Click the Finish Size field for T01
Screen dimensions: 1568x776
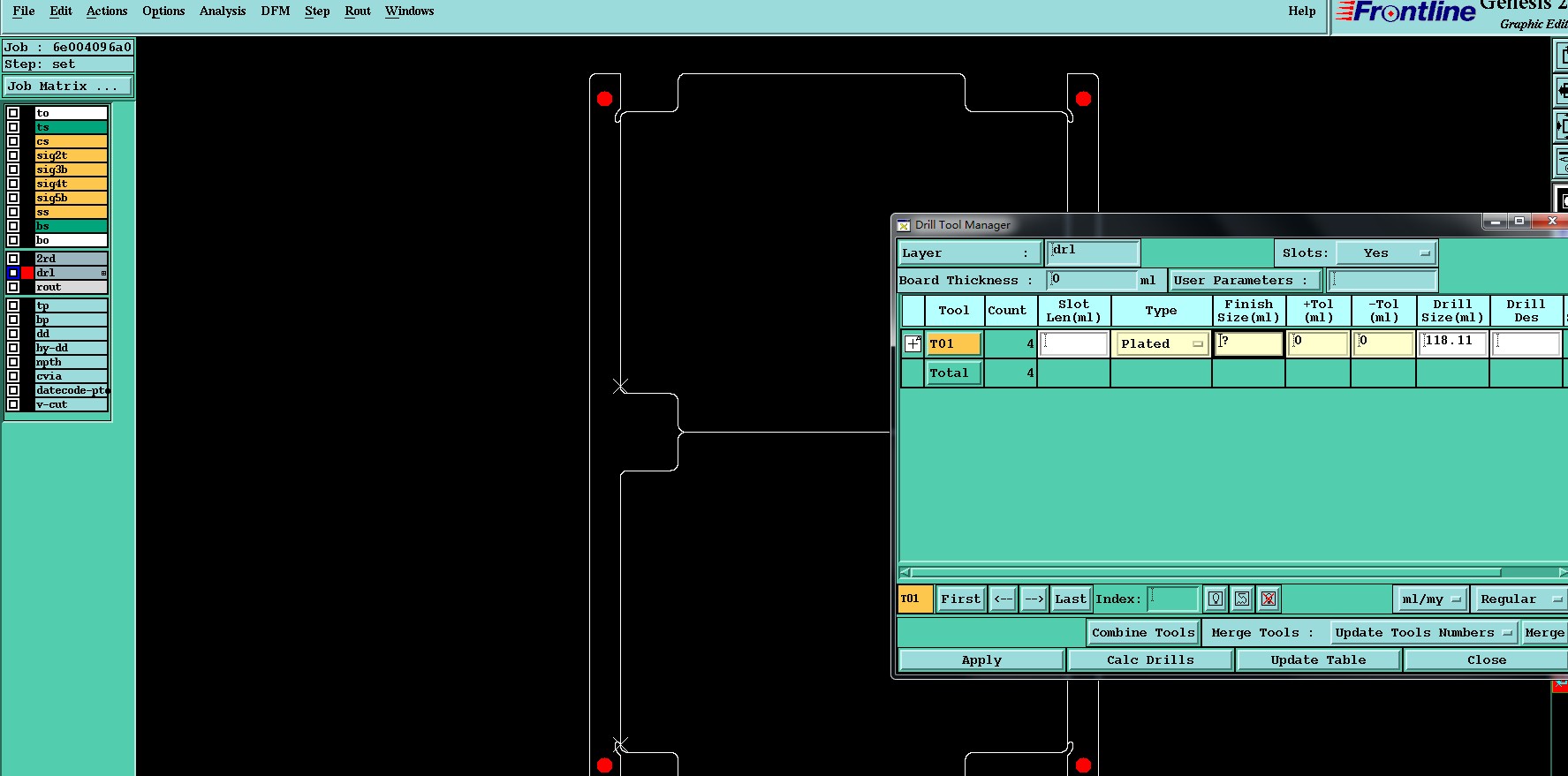click(x=1249, y=343)
